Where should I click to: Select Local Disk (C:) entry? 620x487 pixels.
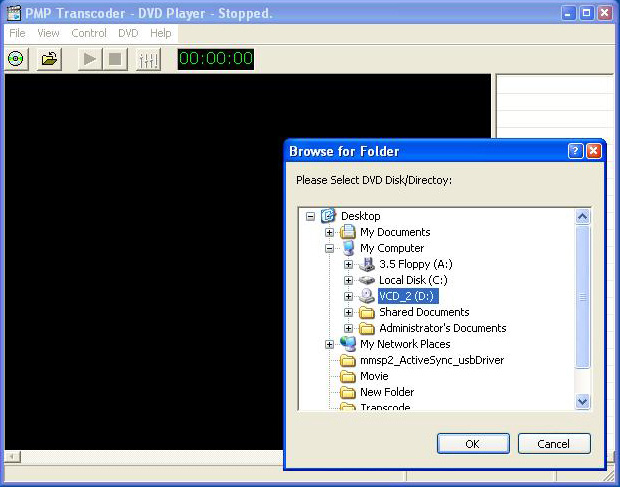click(413, 280)
